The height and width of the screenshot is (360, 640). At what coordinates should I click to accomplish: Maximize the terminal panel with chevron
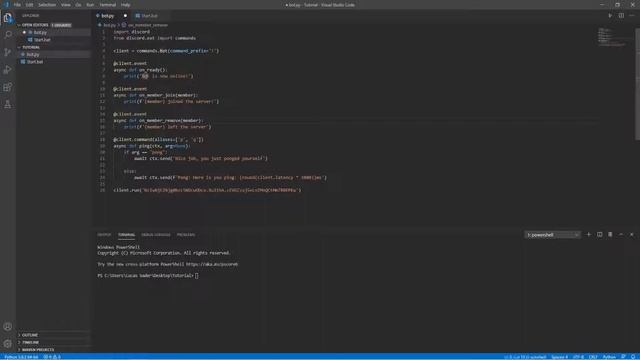pyautogui.click(x=621, y=235)
